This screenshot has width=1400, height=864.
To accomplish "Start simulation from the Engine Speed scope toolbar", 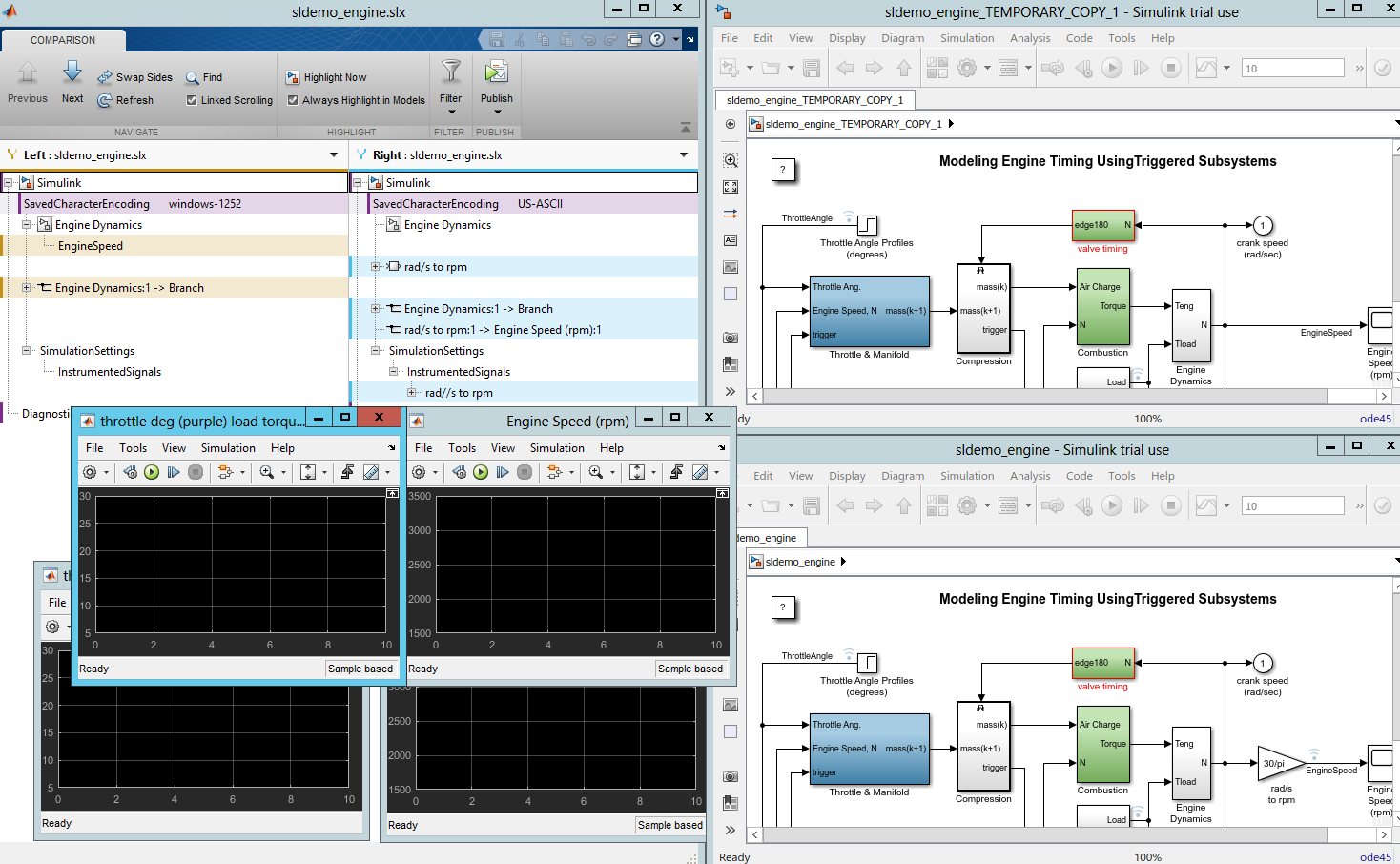I will coord(481,470).
